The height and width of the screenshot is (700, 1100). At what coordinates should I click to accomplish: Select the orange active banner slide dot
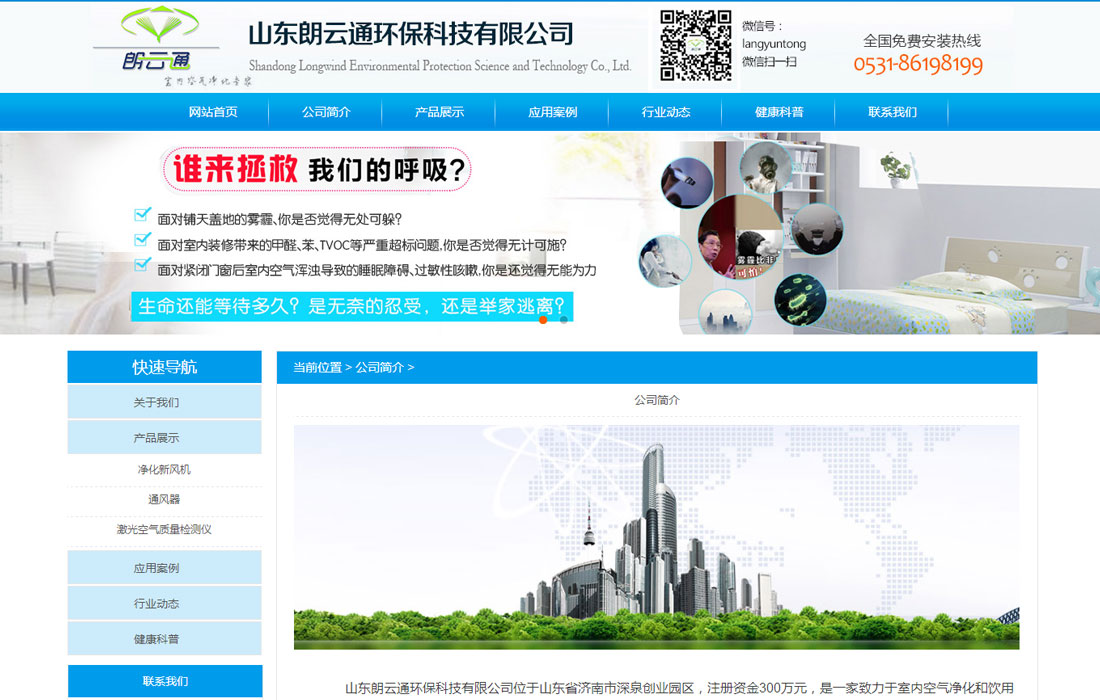pyautogui.click(x=543, y=320)
